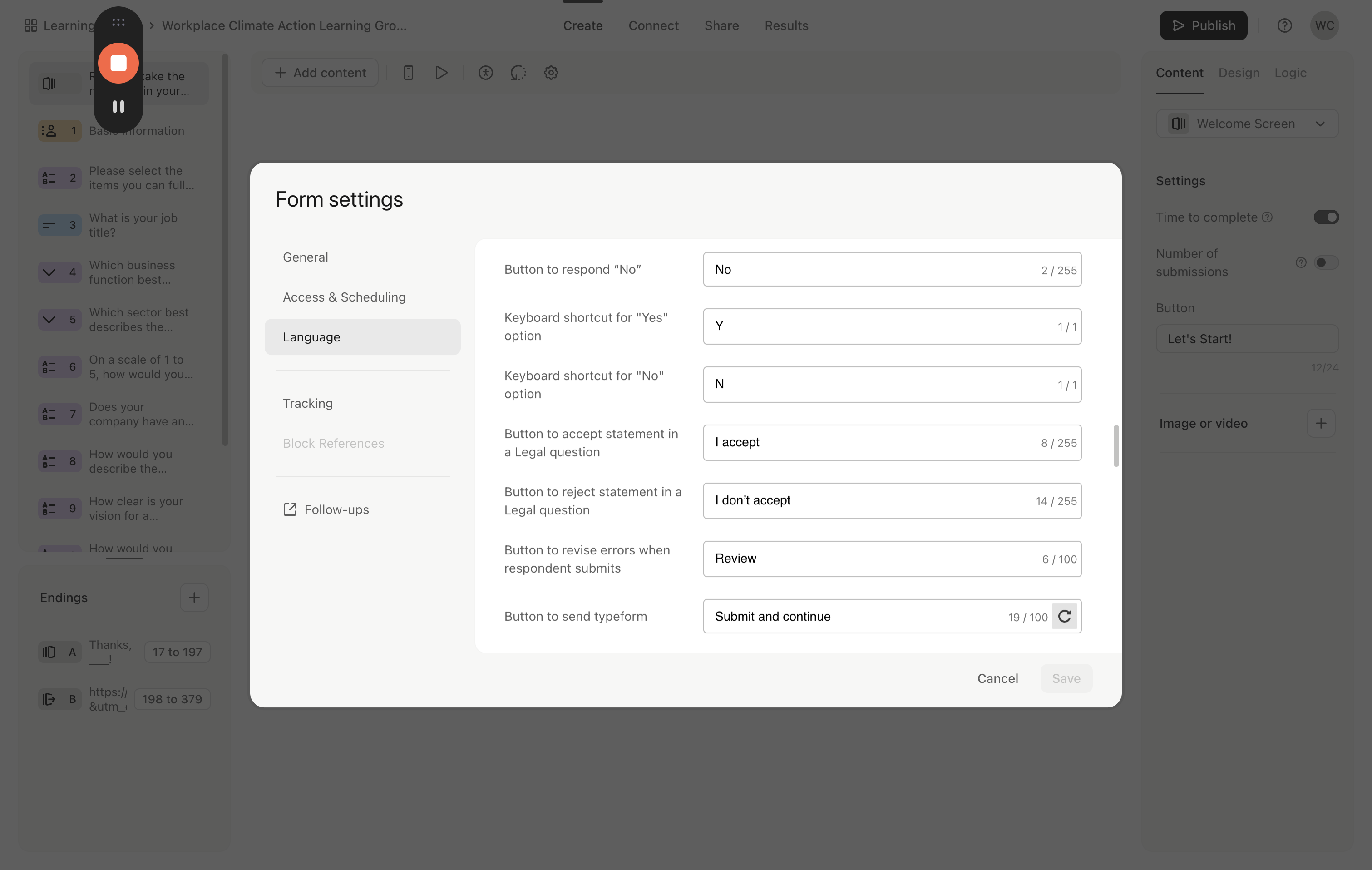Switch to the Design panel tab
Screen dimensions: 1372x870
(1239, 73)
